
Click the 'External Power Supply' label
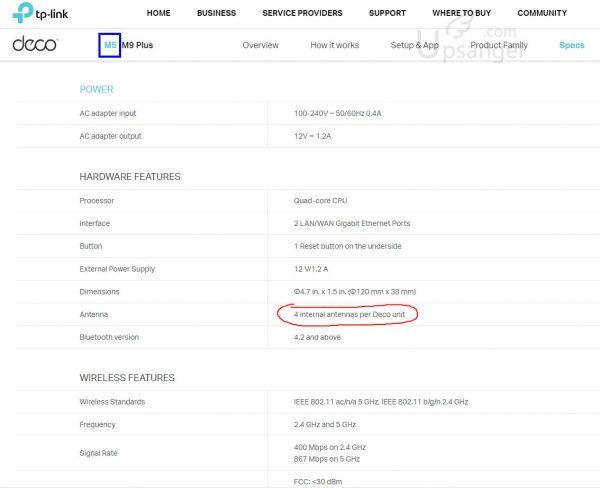117,269
